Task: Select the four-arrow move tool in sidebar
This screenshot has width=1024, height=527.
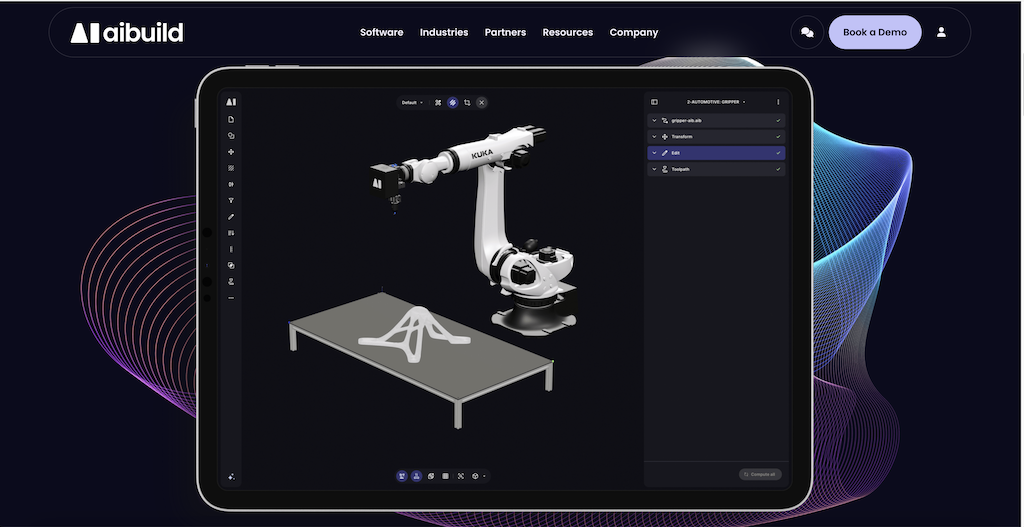Action: click(x=231, y=152)
